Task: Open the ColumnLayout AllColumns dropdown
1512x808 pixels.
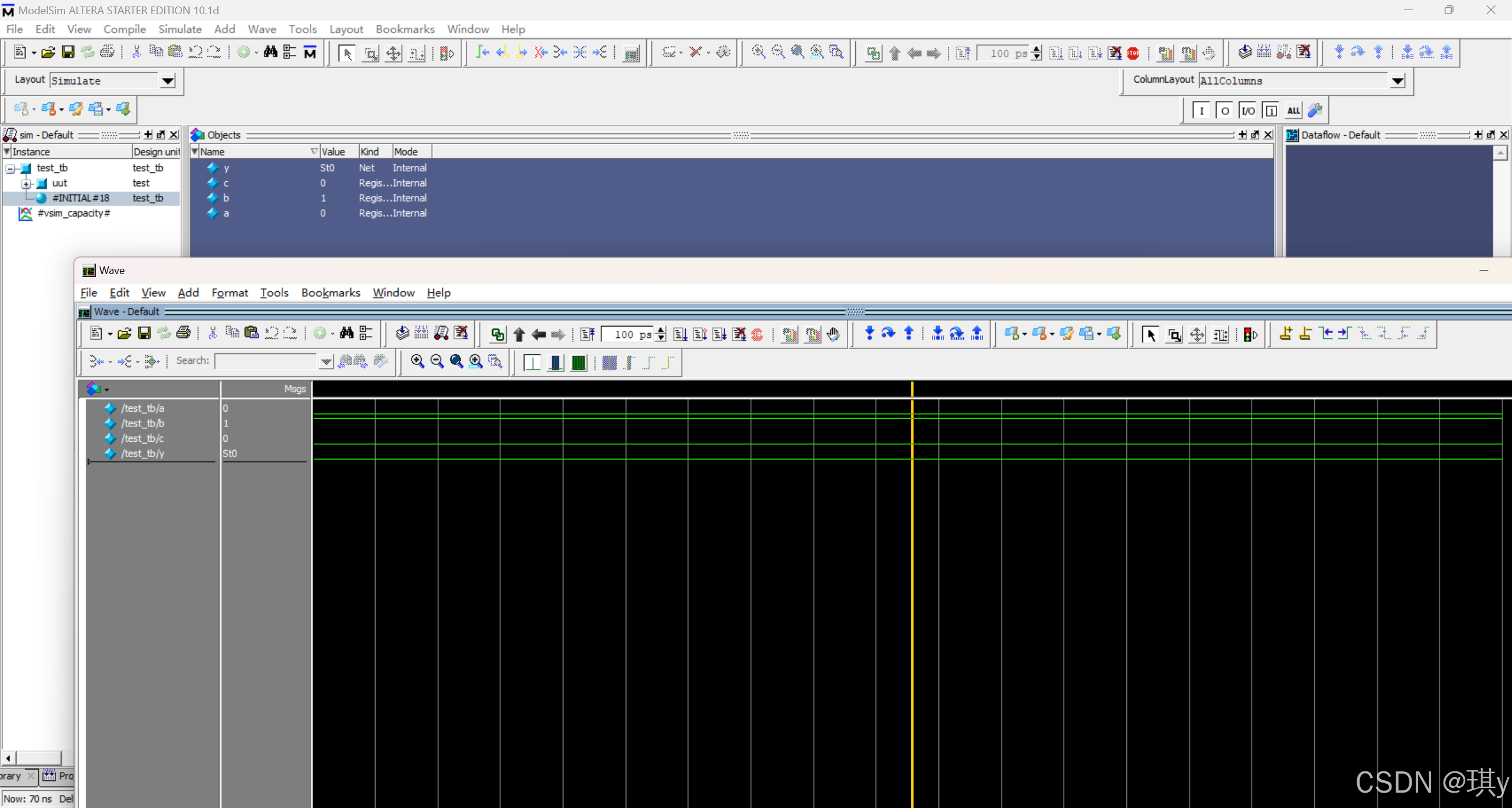Action: (1397, 81)
